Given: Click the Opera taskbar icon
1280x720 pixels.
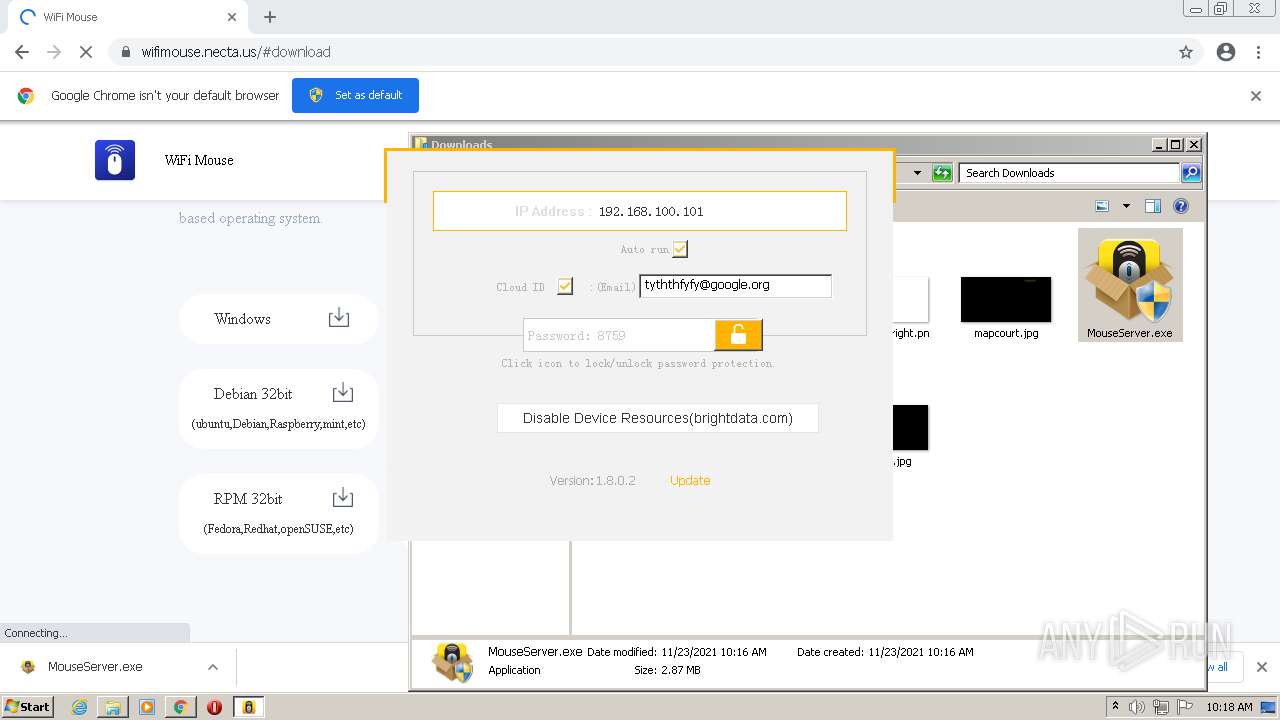Looking at the screenshot, I should [x=214, y=707].
